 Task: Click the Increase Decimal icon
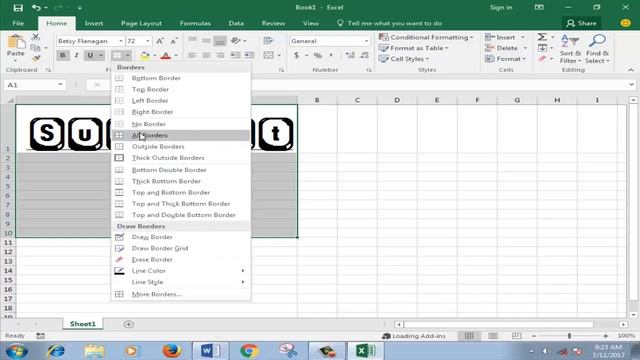[350, 55]
